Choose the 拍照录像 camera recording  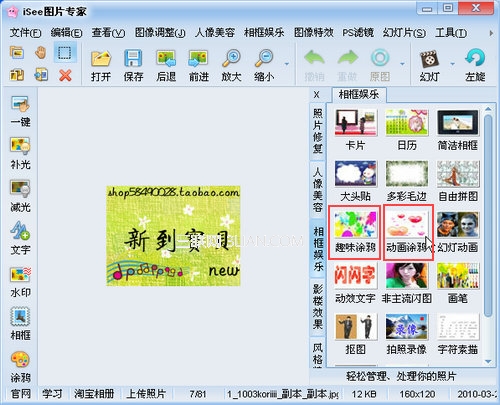[x=407, y=334]
